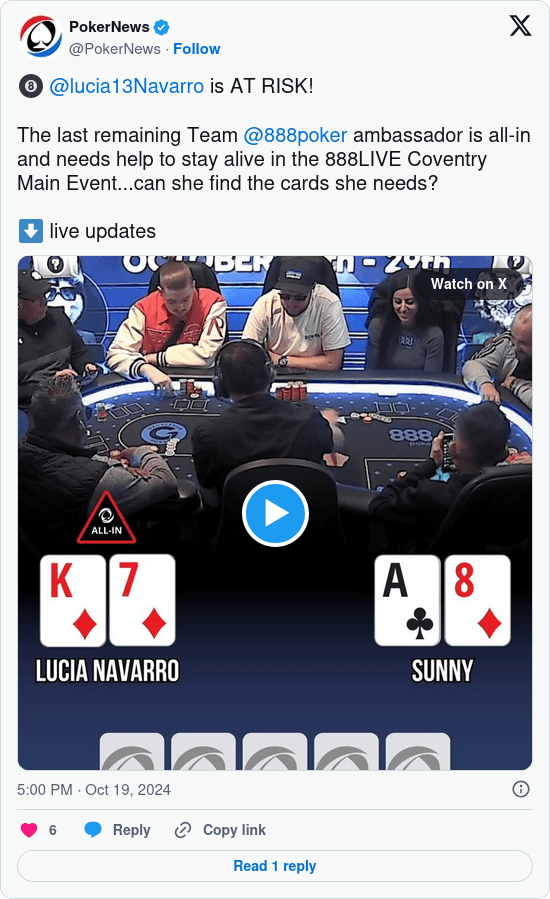This screenshot has width=550, height=899.
Task: Open the @888poker mention
Action: pyautogui.click(x=295, y=135)
